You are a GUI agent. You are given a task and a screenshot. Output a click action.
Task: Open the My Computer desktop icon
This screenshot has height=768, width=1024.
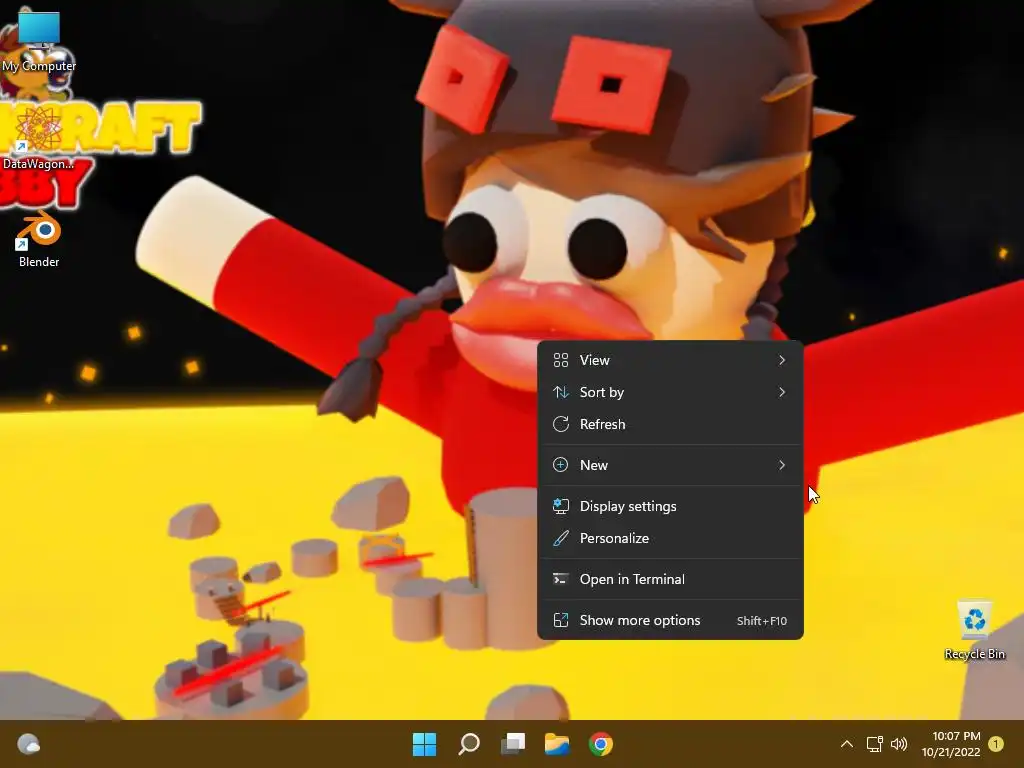[39, 40]
